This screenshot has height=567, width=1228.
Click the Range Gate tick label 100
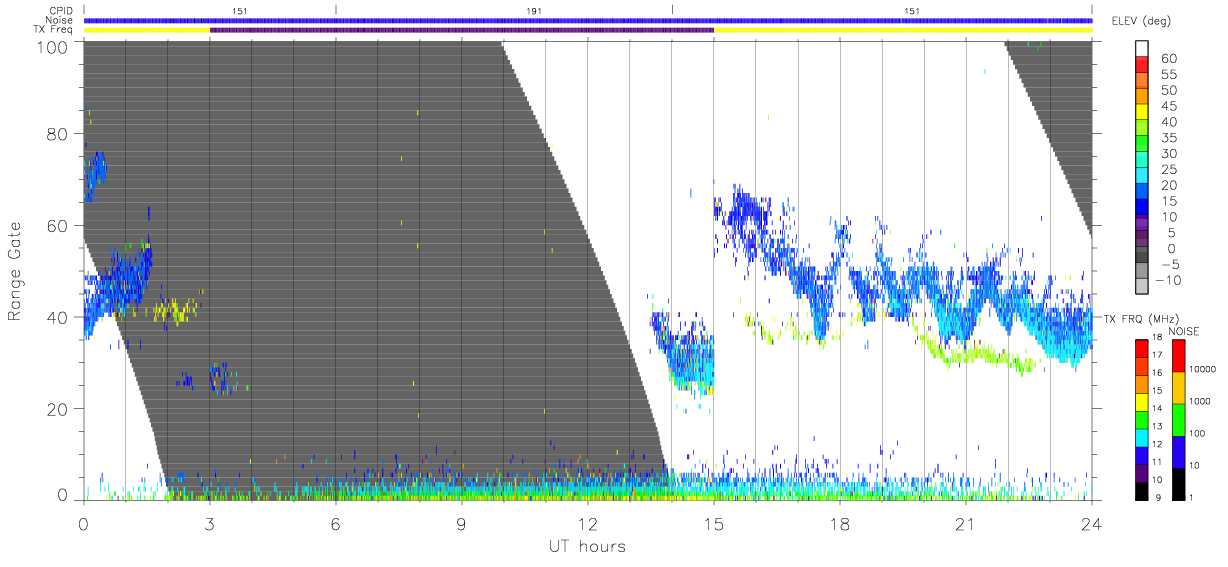[51, 47]
